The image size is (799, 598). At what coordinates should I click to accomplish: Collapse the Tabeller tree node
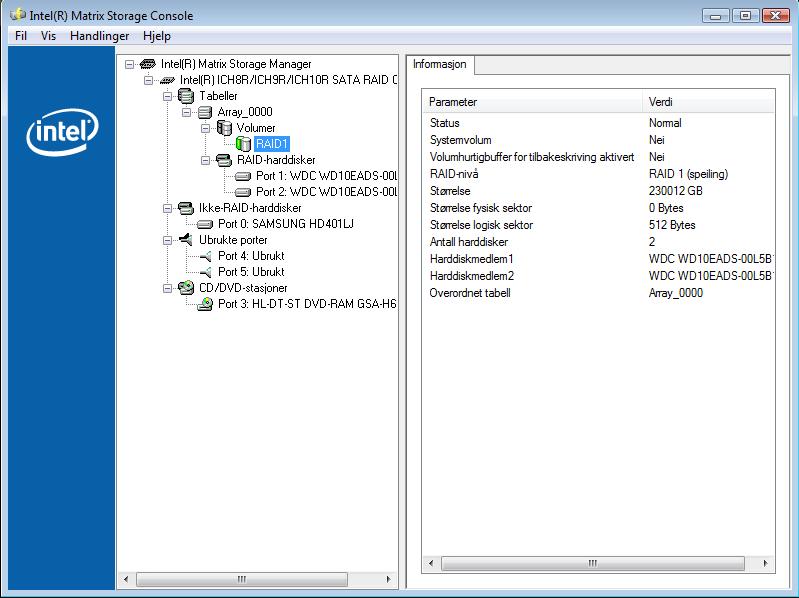[167, 96]
